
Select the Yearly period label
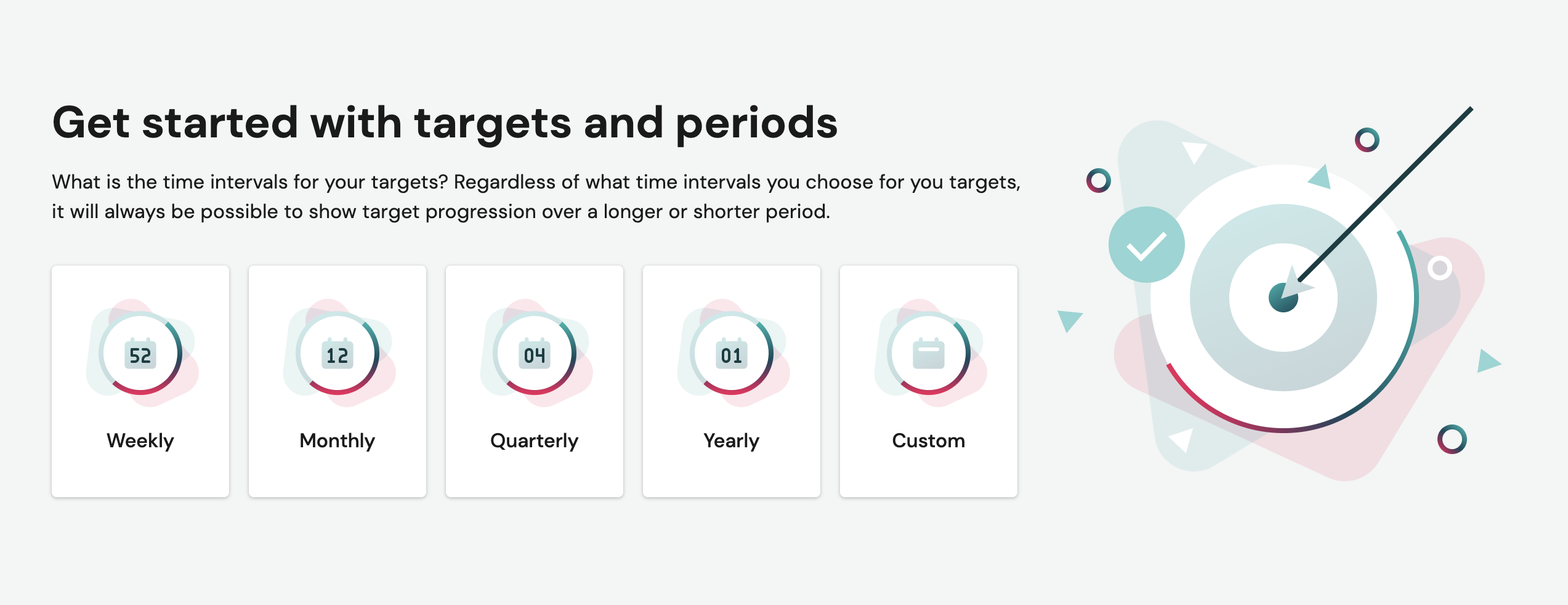click(x=732, y=441)
